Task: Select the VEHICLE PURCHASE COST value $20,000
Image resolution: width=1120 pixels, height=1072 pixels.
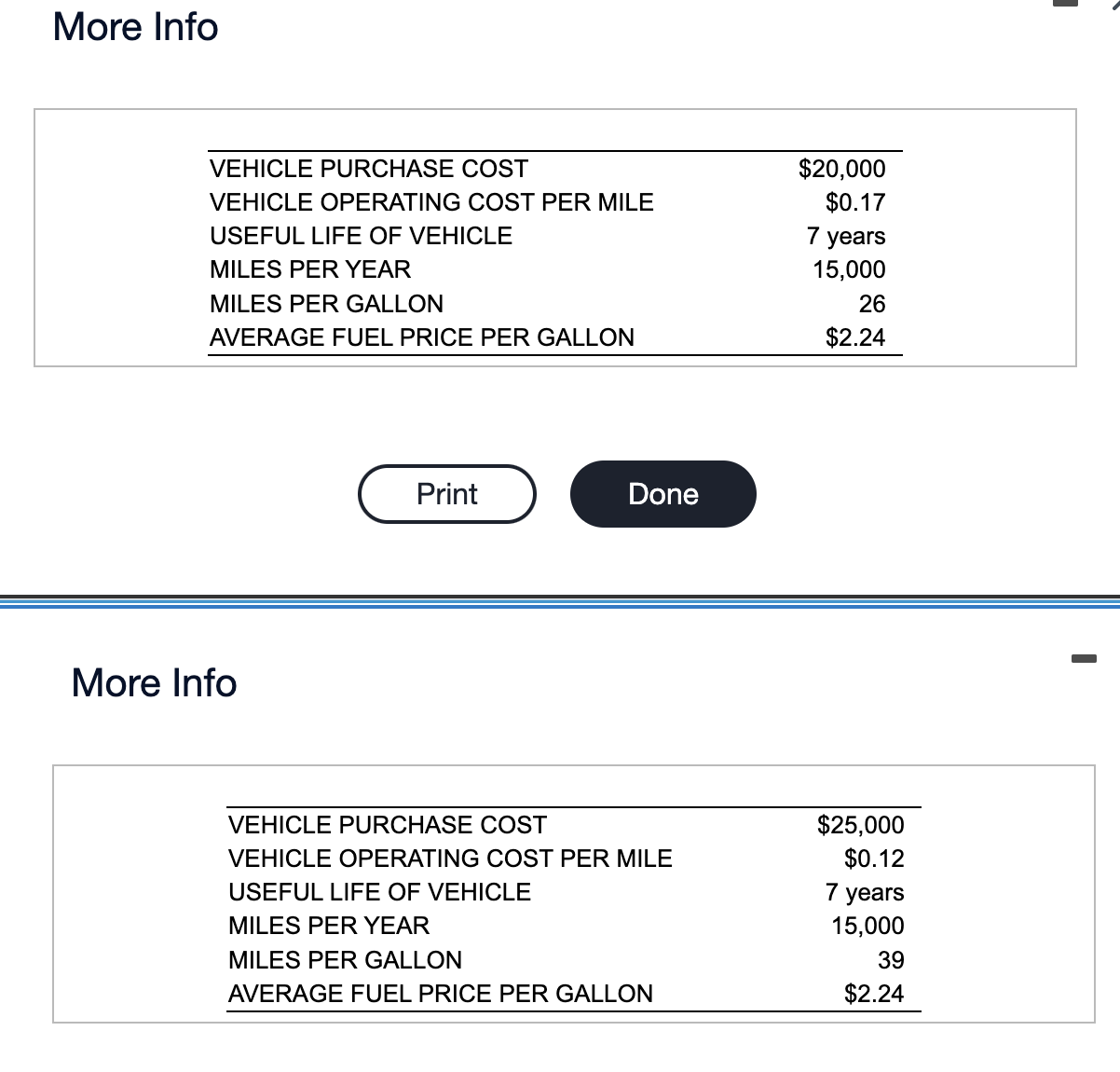Action: pos(841,169)
